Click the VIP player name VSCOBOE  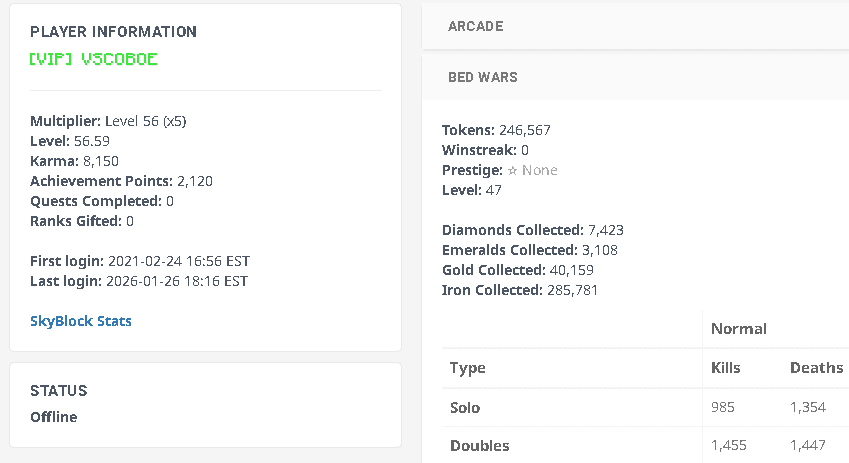[94, 59]
